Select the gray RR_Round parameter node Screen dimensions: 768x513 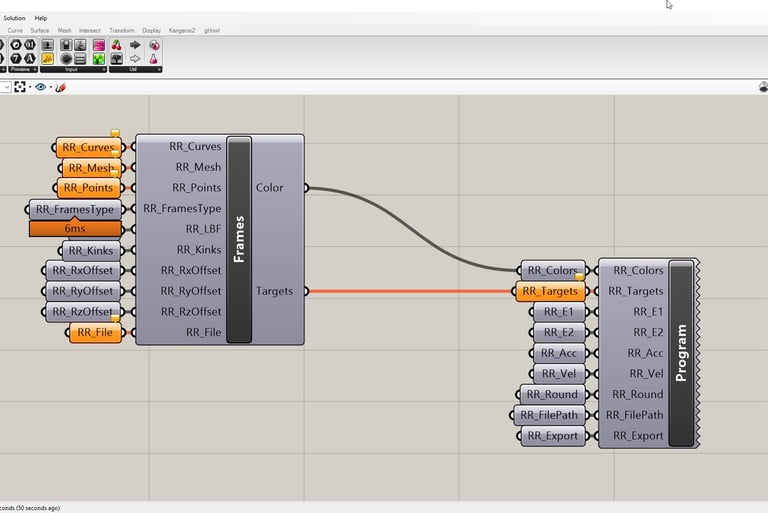pos(552,394)
